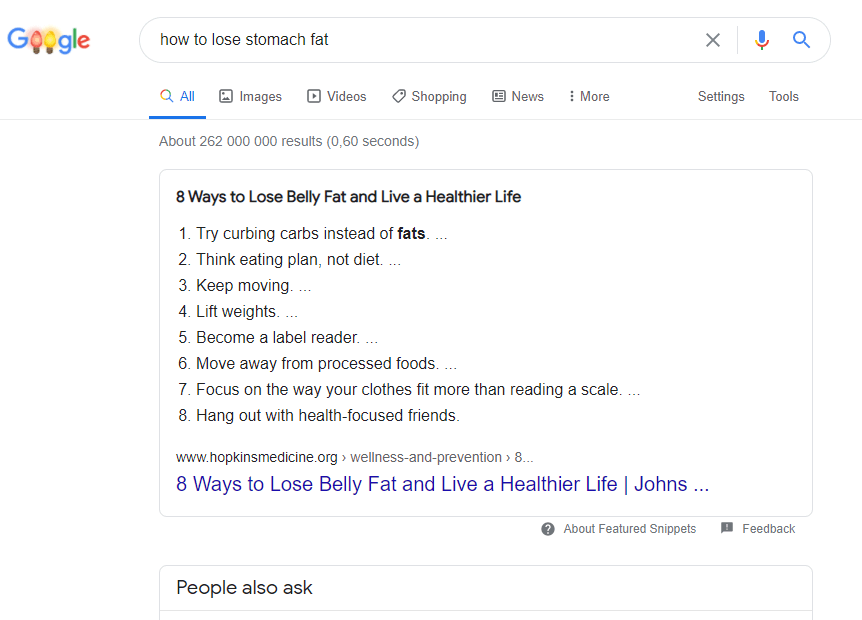862x620 pixels.
Task: Click the Feedback text link
Action: coord(769,529)
